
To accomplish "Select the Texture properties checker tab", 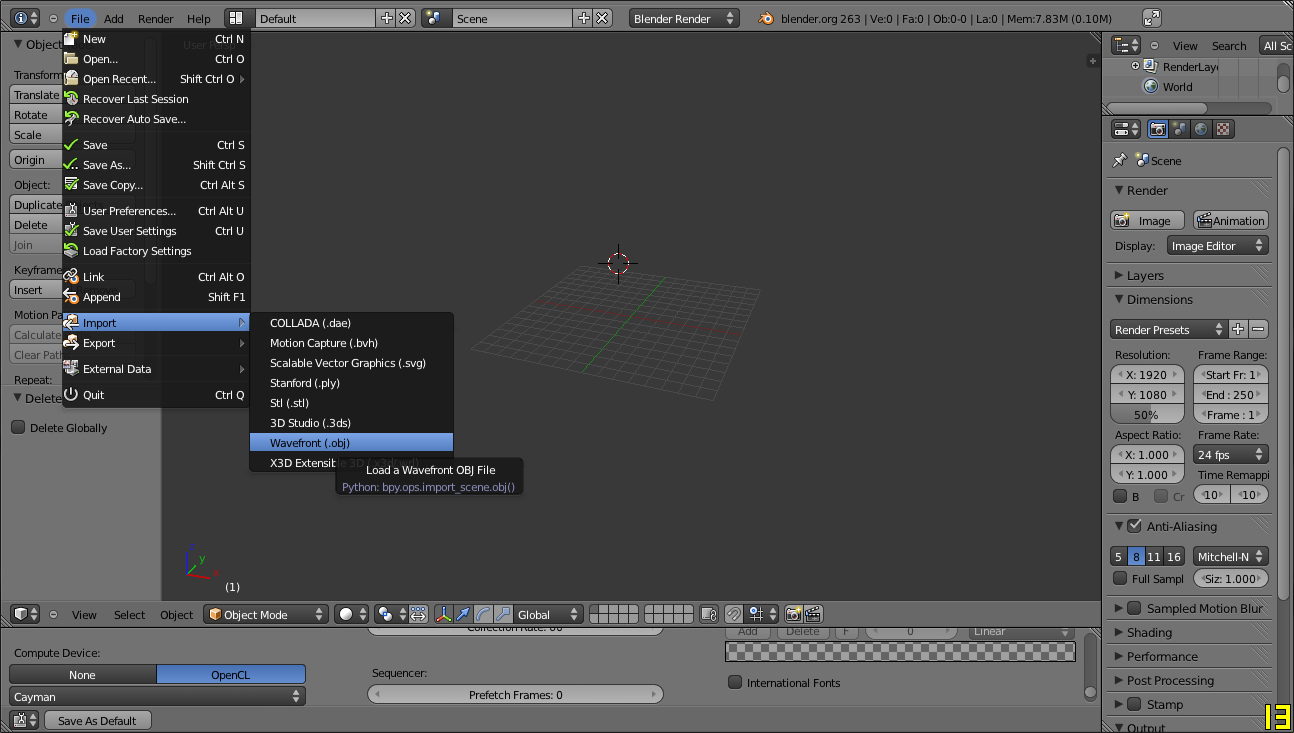I will pos(1224,129).
